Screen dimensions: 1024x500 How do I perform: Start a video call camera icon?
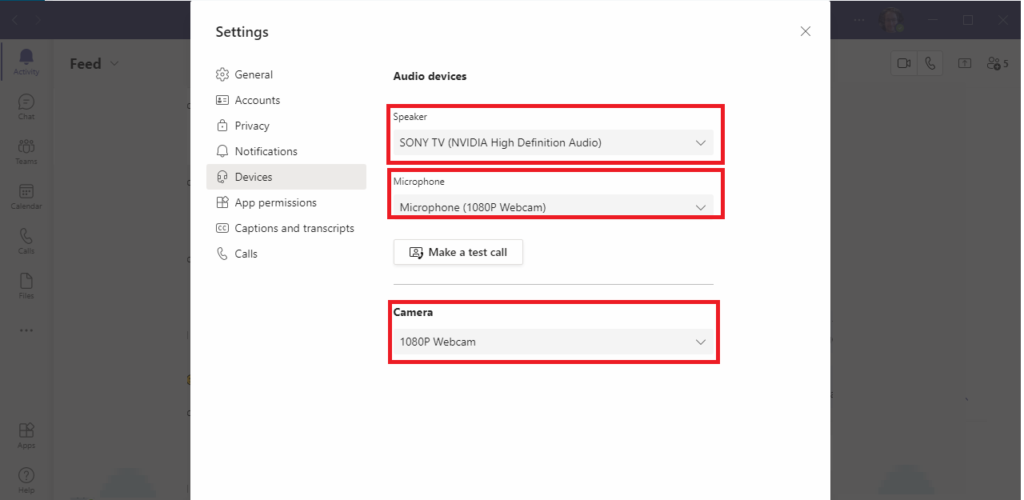pyautogui.click(x=904, y=63)
